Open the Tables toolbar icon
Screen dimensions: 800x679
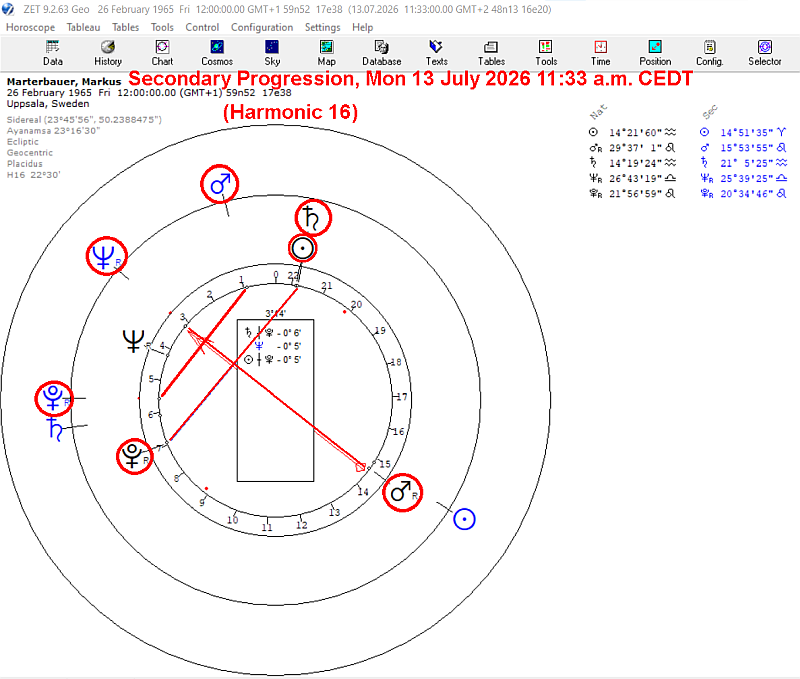(491, 53)
